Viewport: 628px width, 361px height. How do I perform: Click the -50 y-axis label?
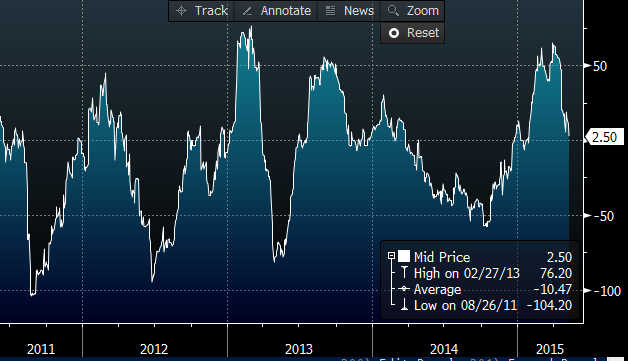coord(604,216)
